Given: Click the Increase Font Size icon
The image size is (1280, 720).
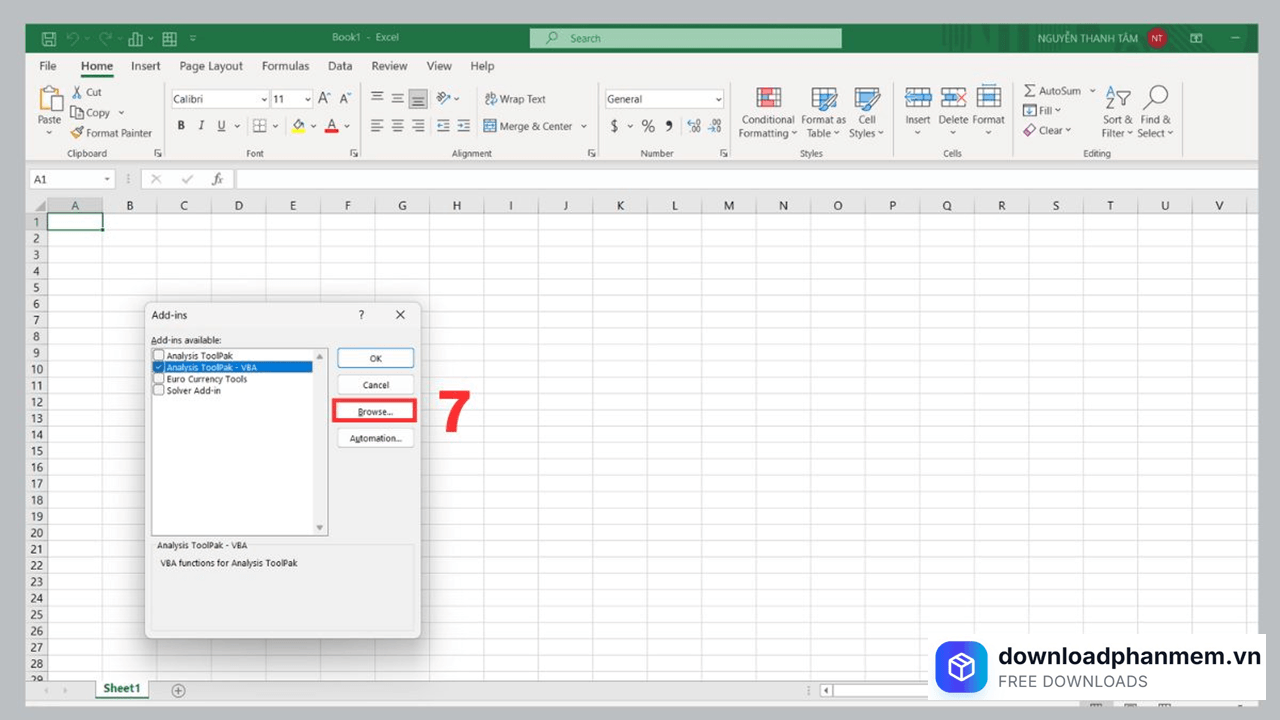Looking at the screenshot, I should 324,99.
